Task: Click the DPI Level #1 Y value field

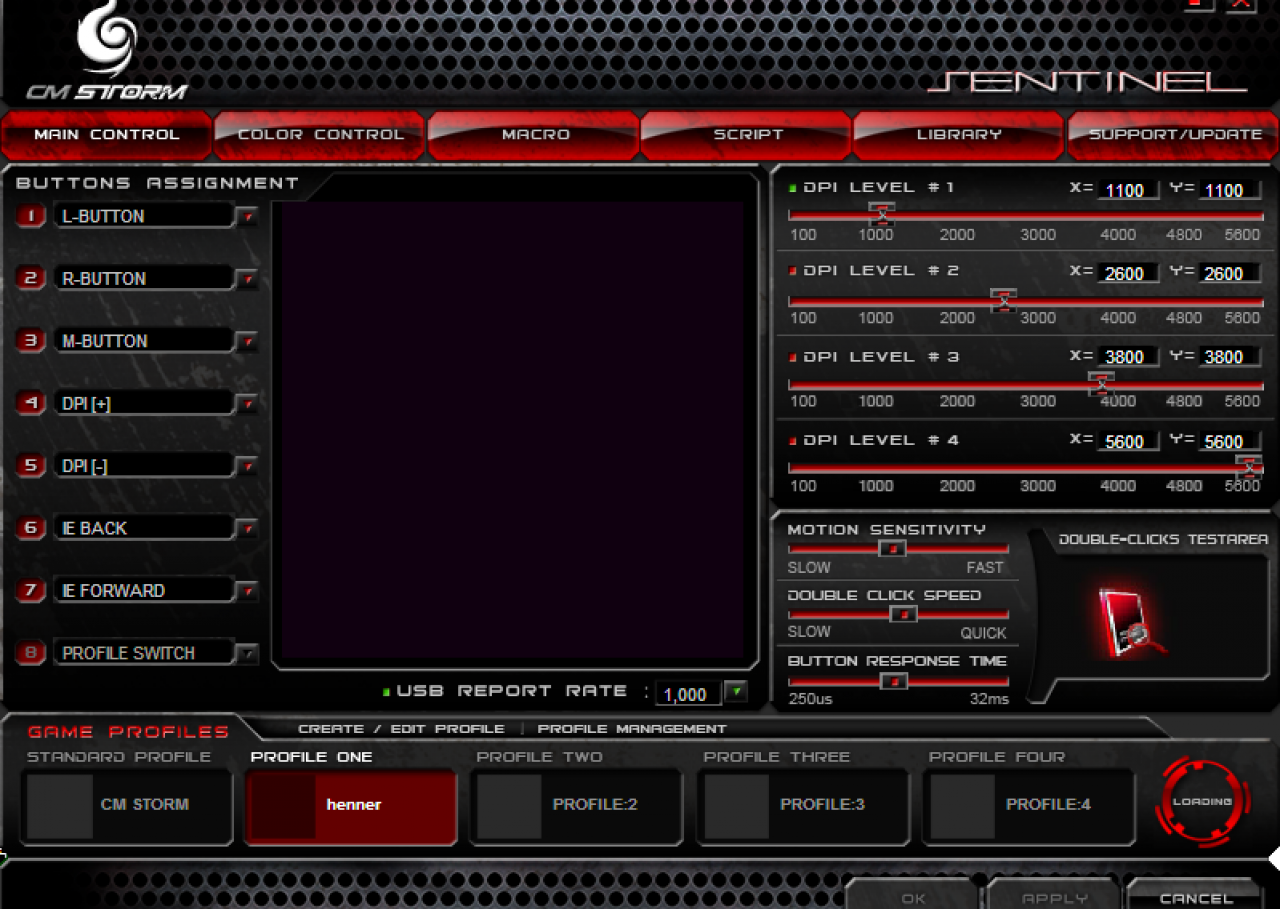Action: 1230,190
